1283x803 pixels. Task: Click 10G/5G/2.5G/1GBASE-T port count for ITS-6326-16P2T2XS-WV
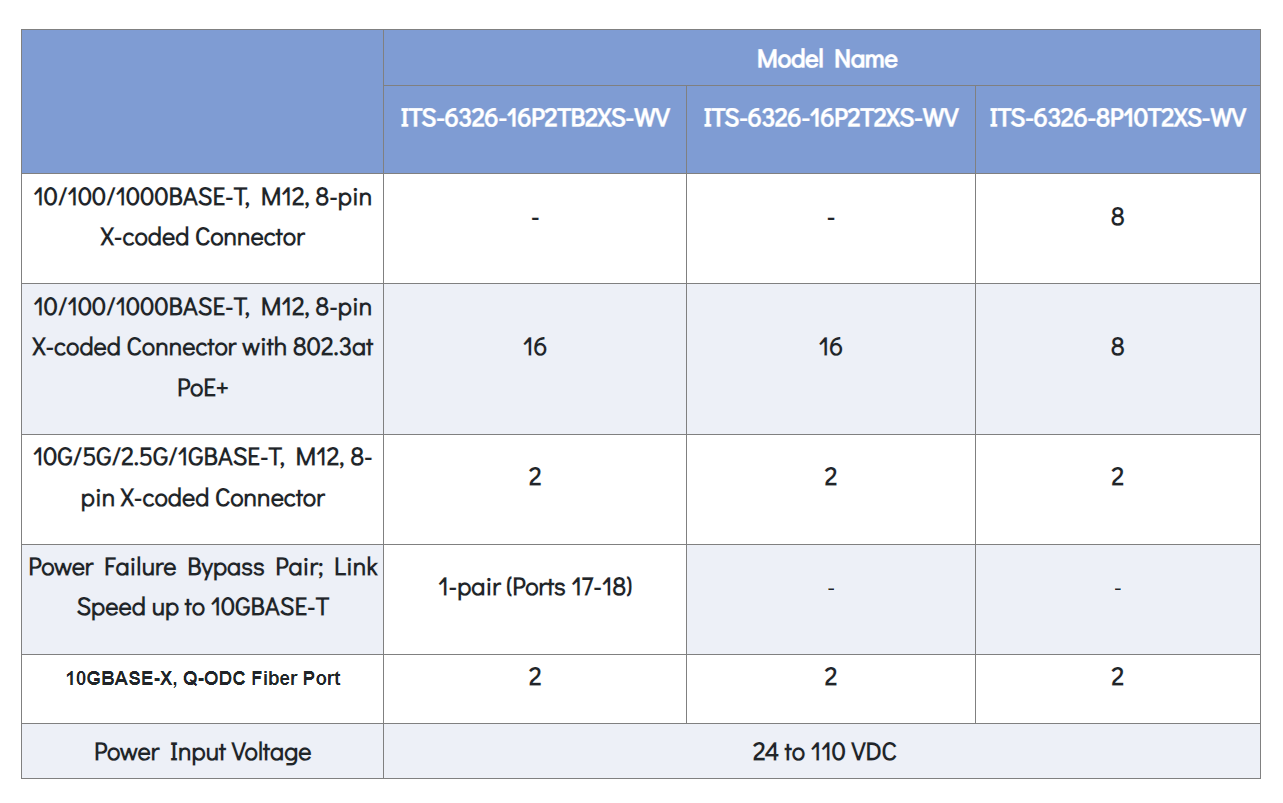(831, 477)
